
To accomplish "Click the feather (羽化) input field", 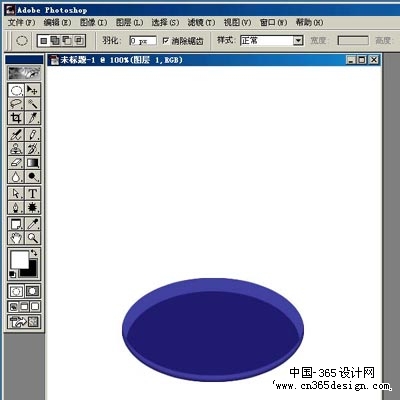I will point(143,41).
